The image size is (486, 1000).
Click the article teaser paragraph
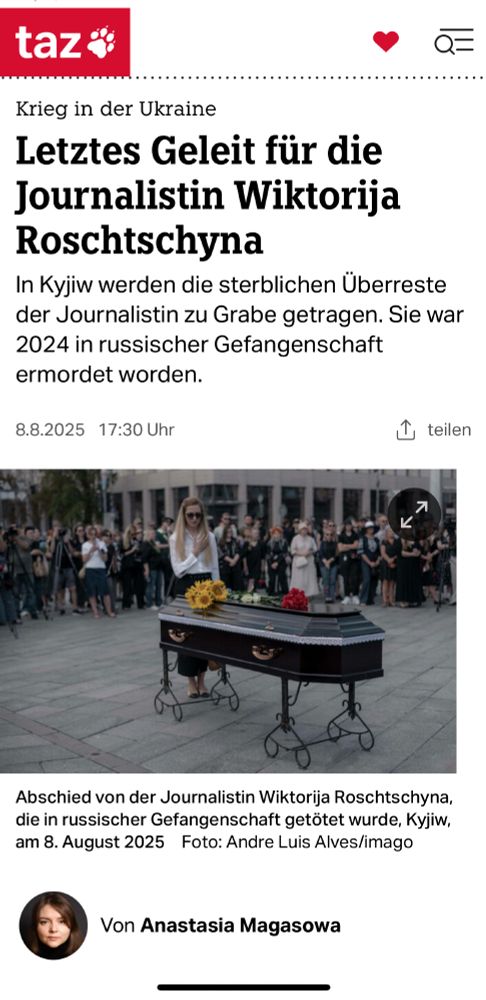239,330
